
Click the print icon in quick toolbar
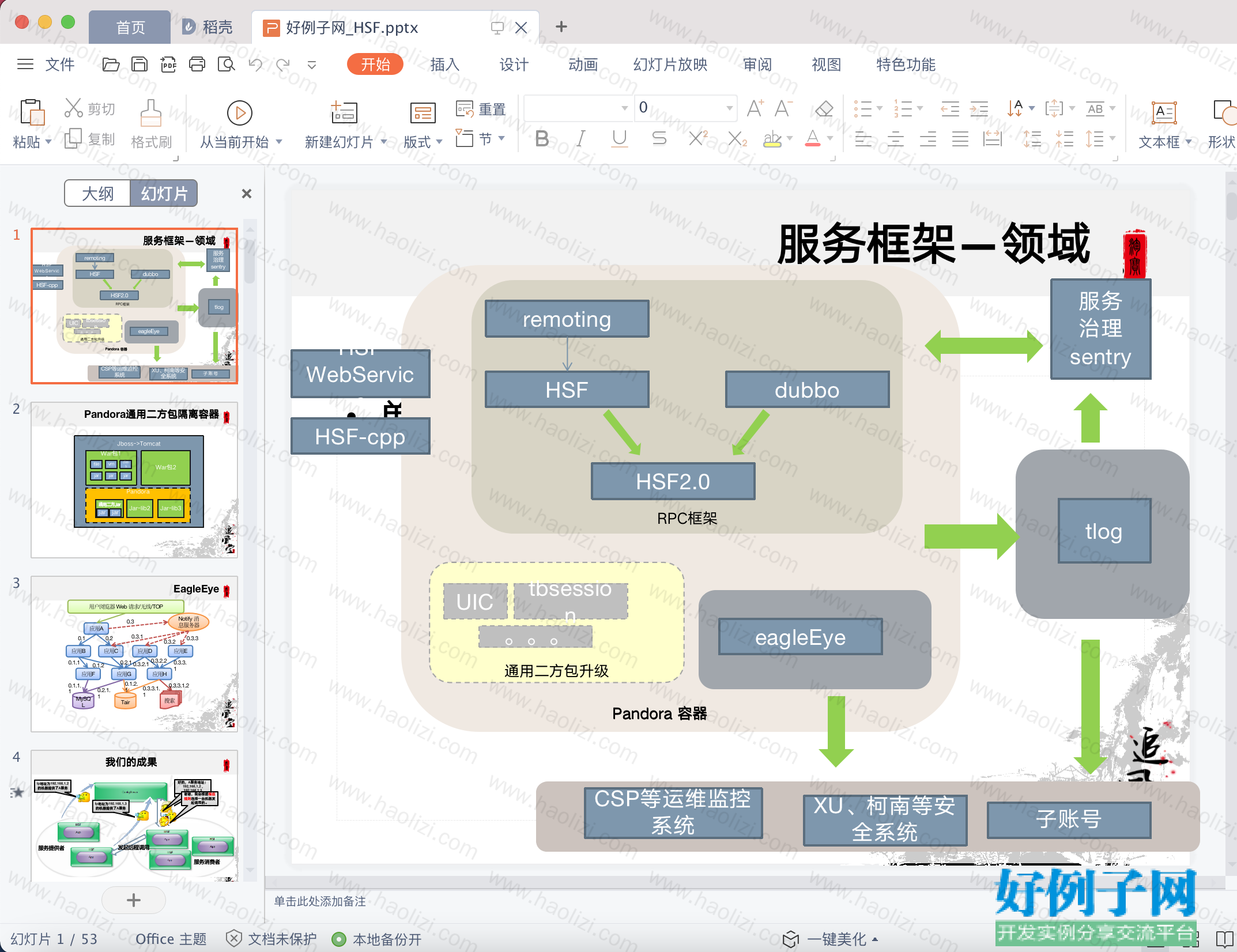197,64
